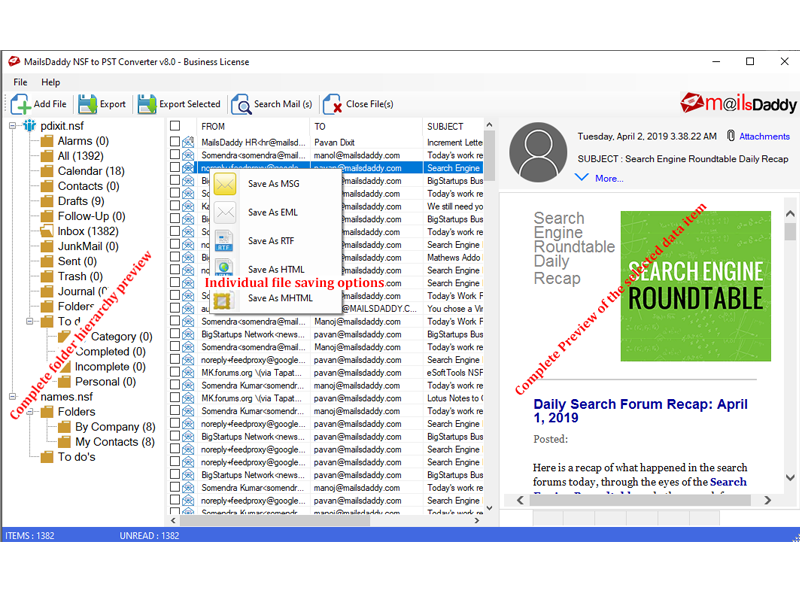
Task: Click preview pane scroll down arrow
Action: click(790, 478)
